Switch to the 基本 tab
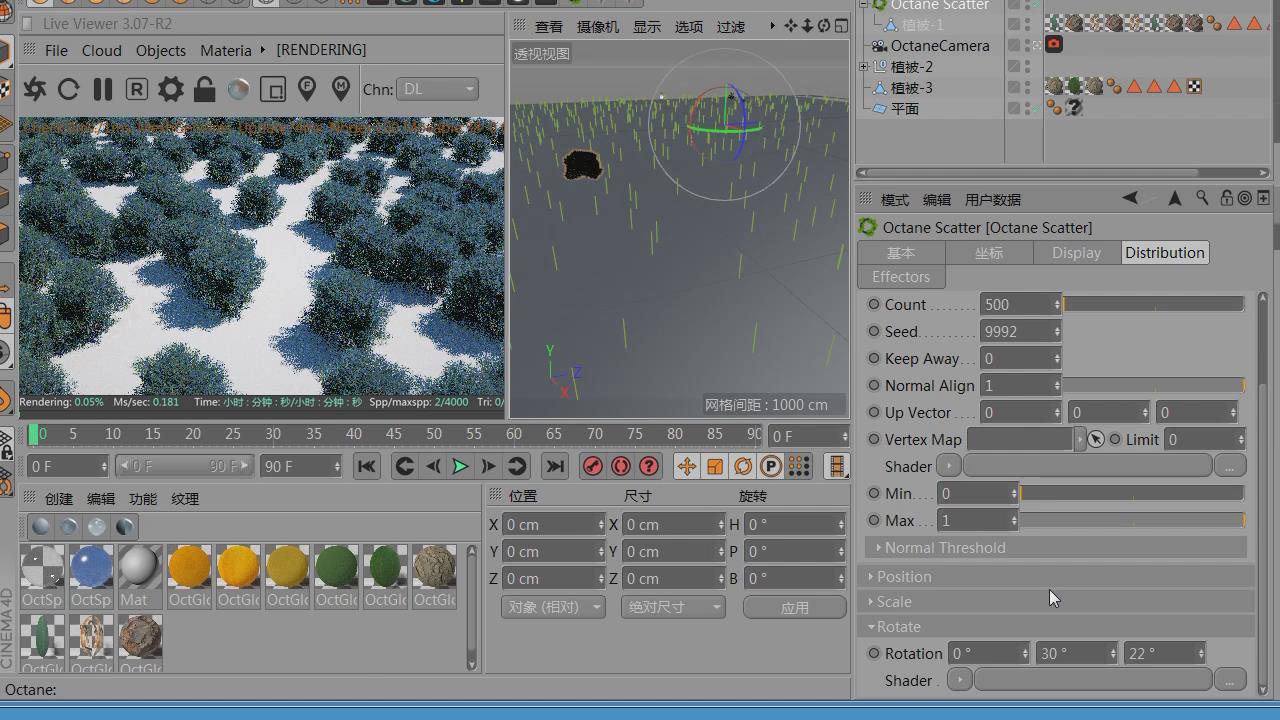Viewport: 1280px width, 720px height. tap(901, 253)
